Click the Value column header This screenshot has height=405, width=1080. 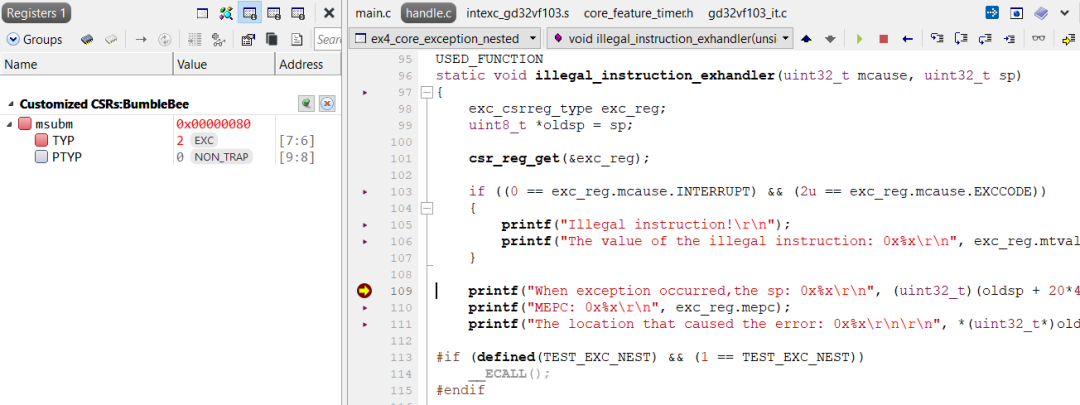pyautogui.click(x=224, y=65)
